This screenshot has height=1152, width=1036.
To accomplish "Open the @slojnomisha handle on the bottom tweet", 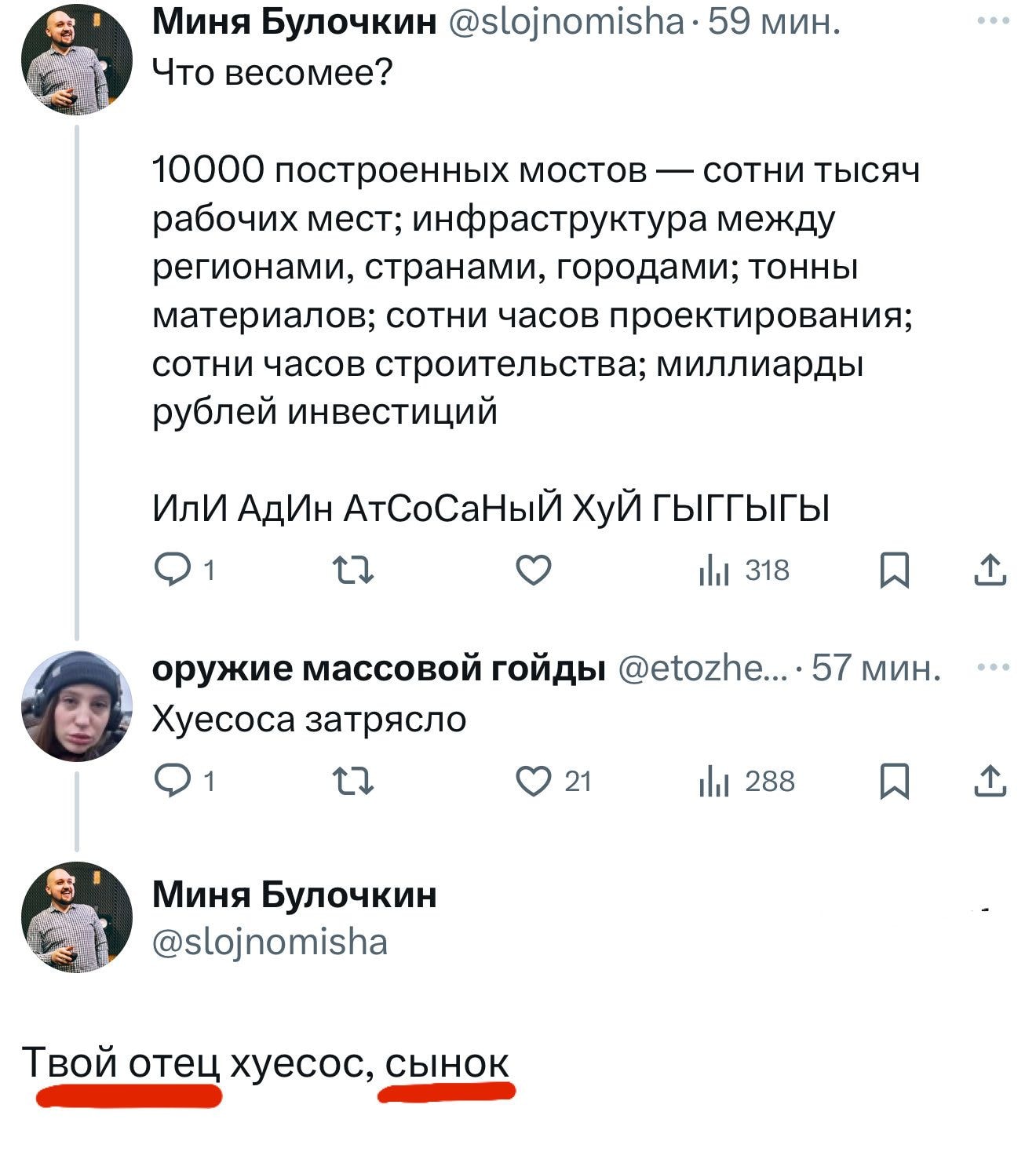I will click(270, 942).
